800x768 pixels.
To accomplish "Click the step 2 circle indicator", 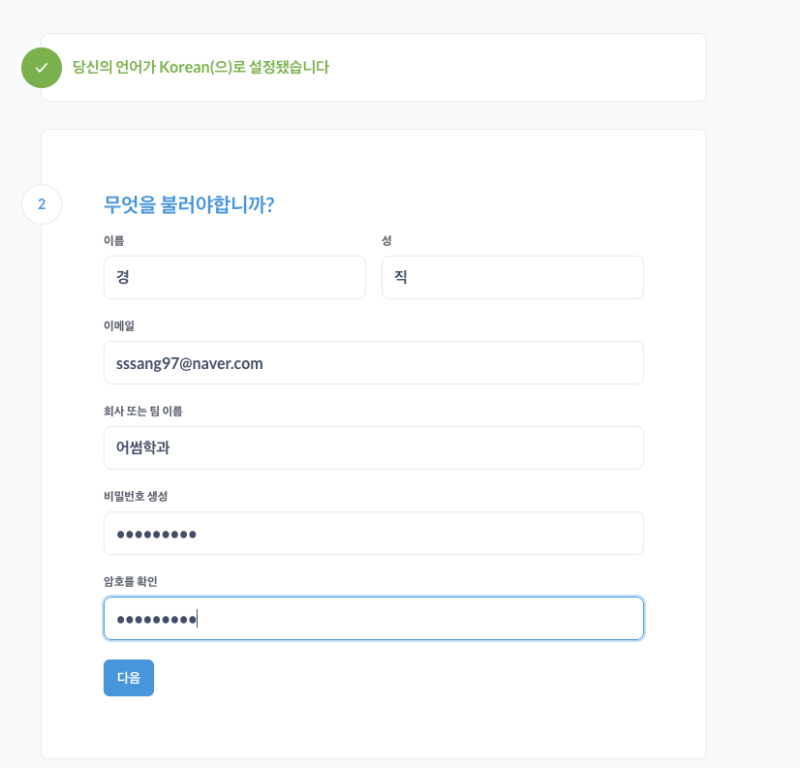I will click(x=41, y=204).
